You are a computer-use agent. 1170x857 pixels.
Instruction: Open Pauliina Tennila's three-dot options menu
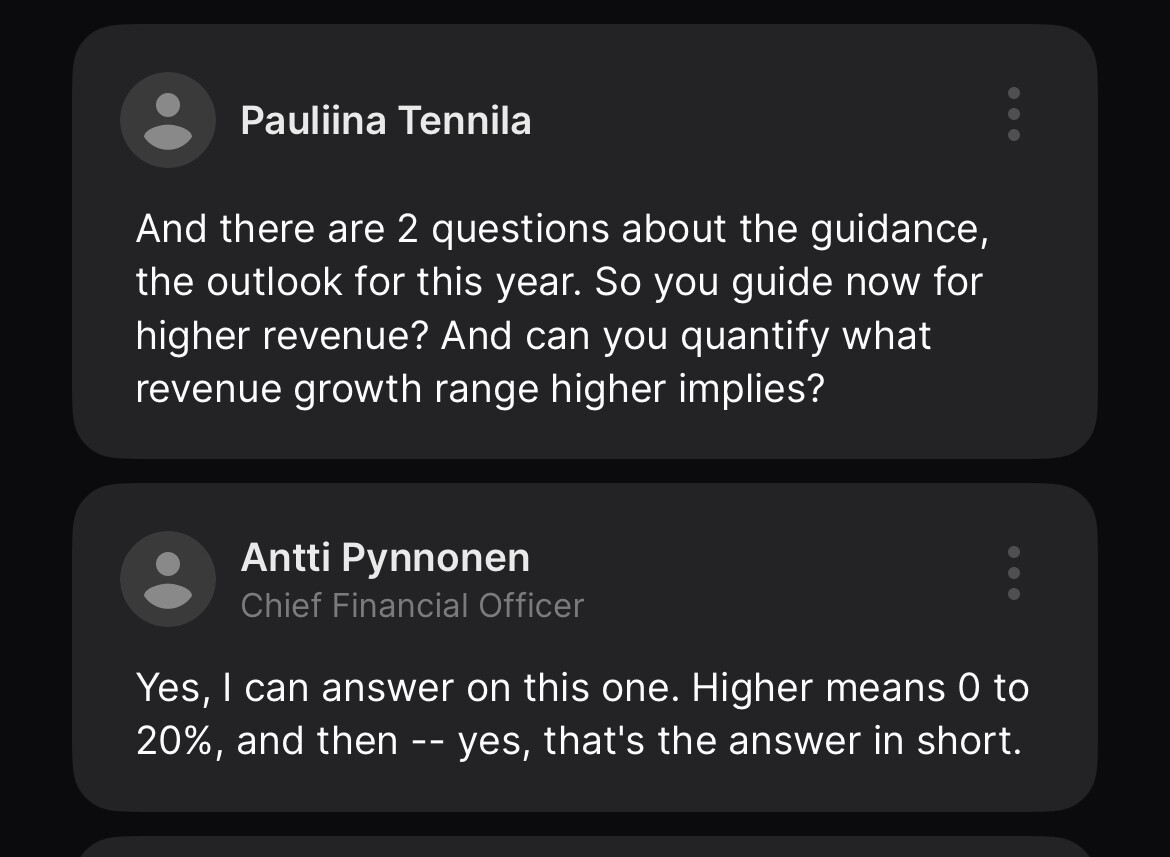[1014, 114]
